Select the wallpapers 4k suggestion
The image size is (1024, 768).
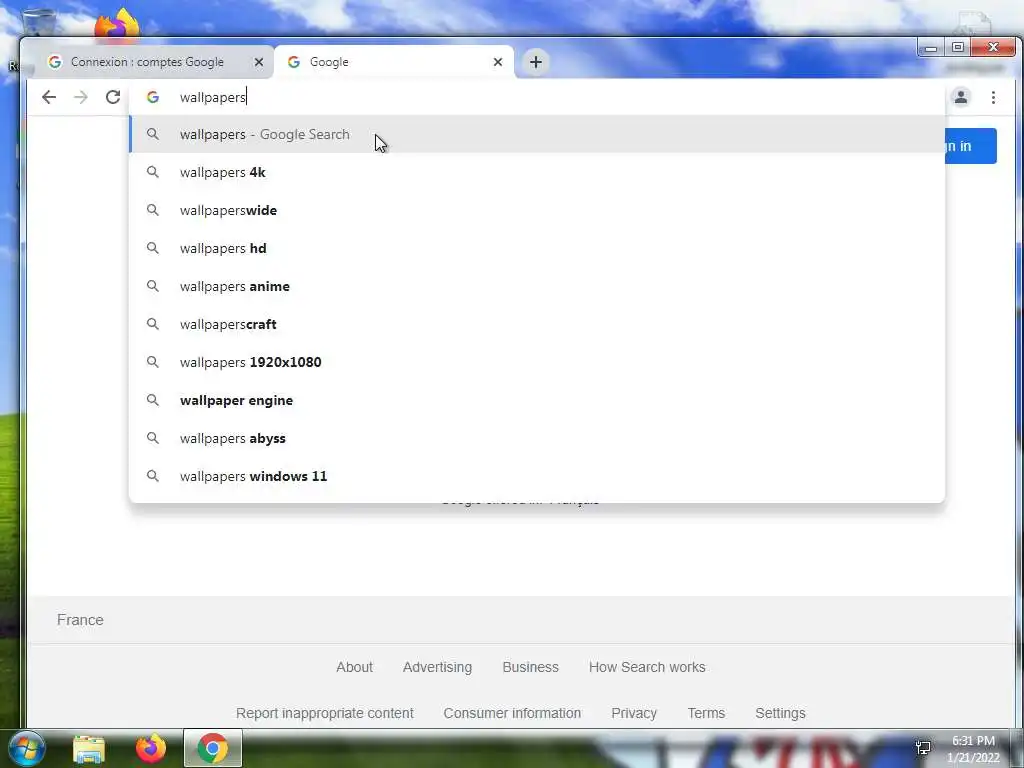click(537, 172)
